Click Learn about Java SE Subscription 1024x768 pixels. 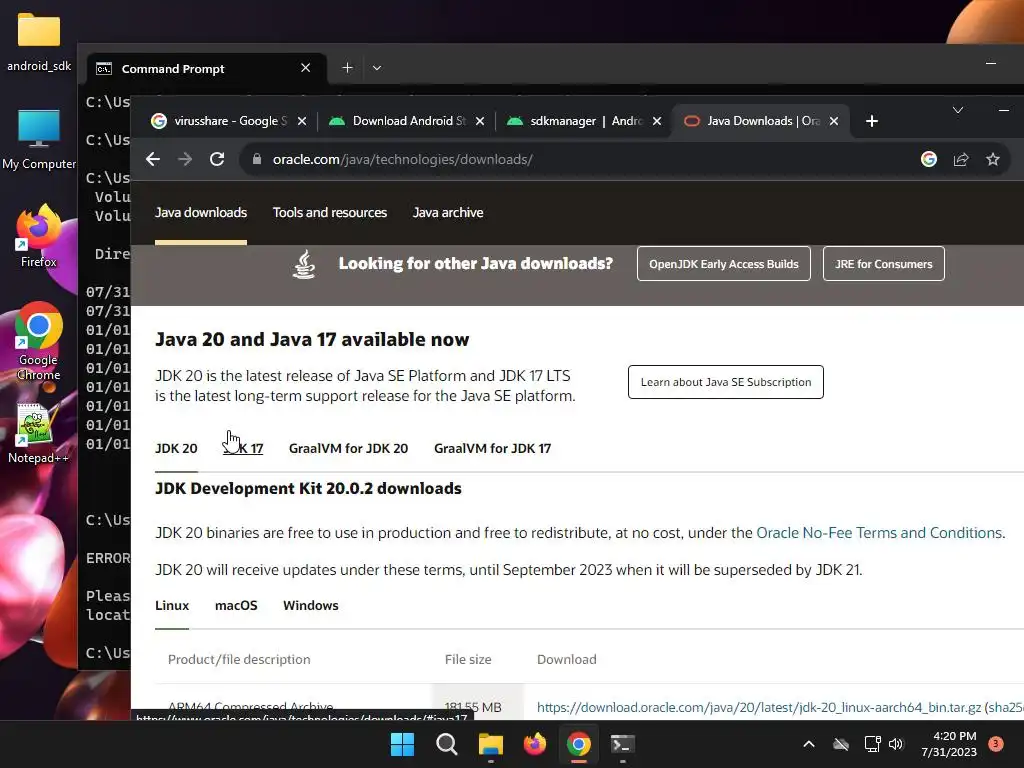pyautogui.click(x=726, y=382)
